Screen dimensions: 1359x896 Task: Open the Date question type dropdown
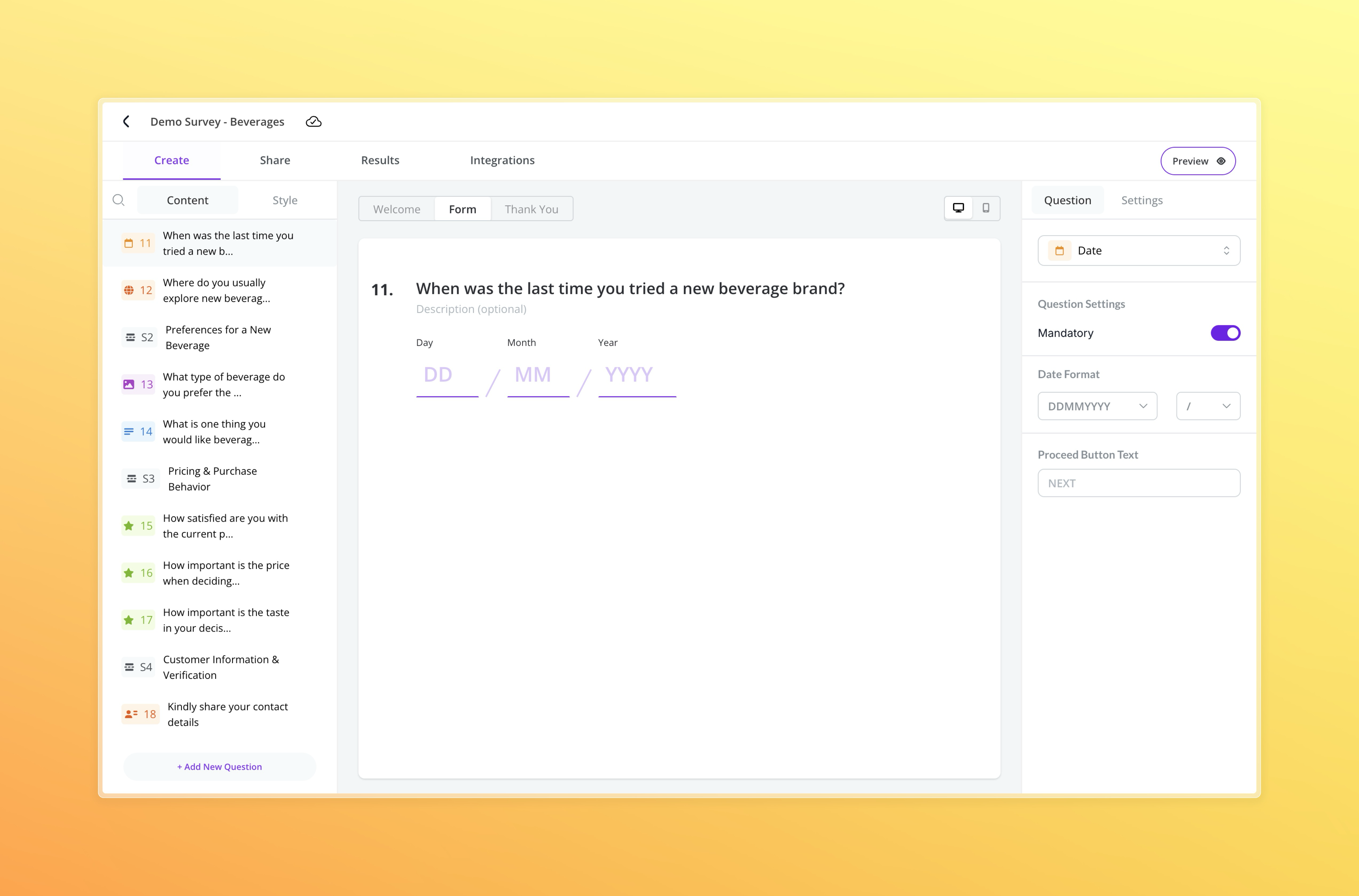pyautogui.click(x=1139, y=250)
